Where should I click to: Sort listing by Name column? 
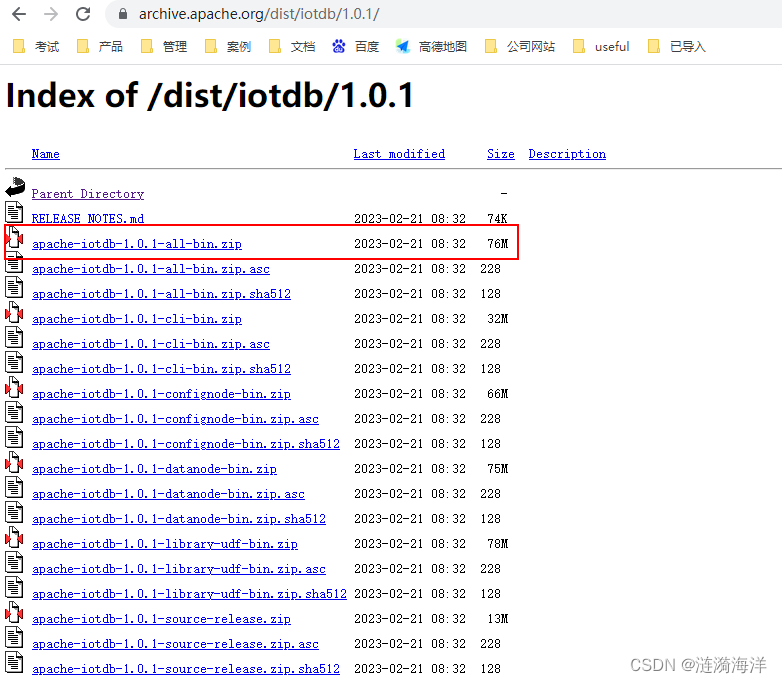tap(45, 154)
